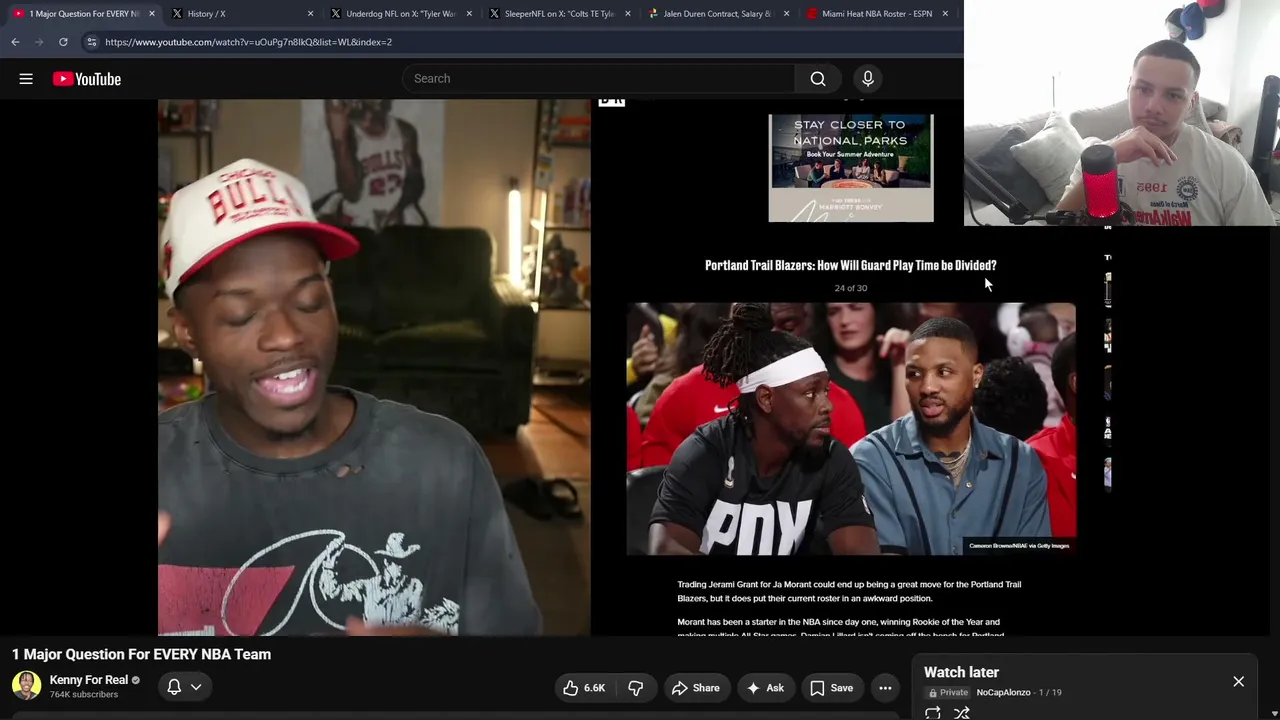Image resolution: width=1280 pixels, height=720 pixels.
Task: Close the SleeperNFL on X tab
Action: (x=628, y=14)
